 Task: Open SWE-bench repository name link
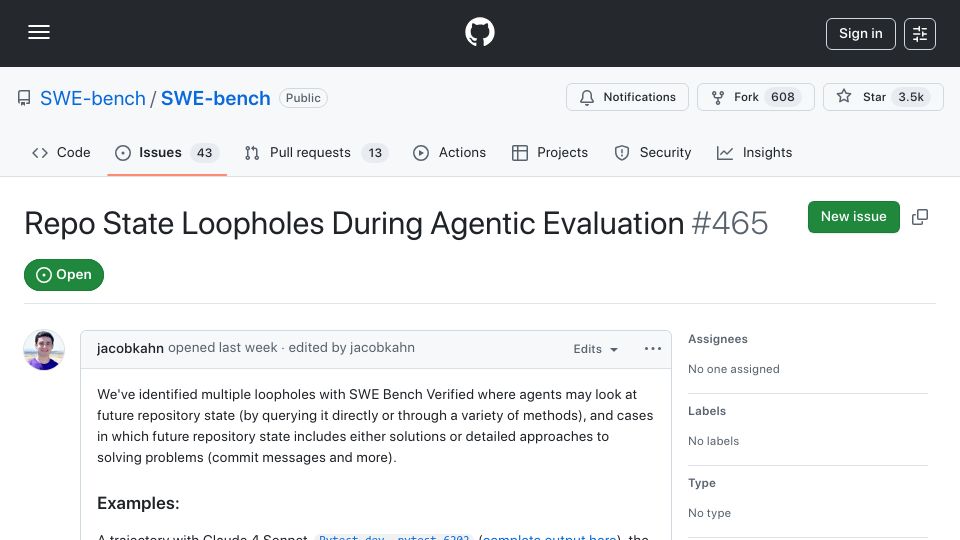click(x=216, y=98)
